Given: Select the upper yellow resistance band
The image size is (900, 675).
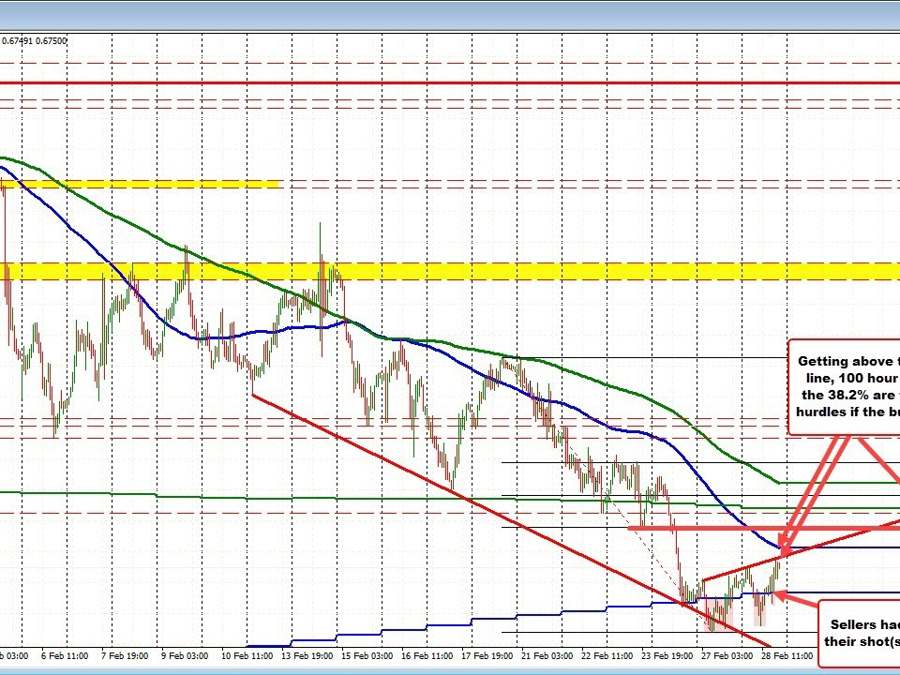Looking at the screenshot, I should pos(140,184).
